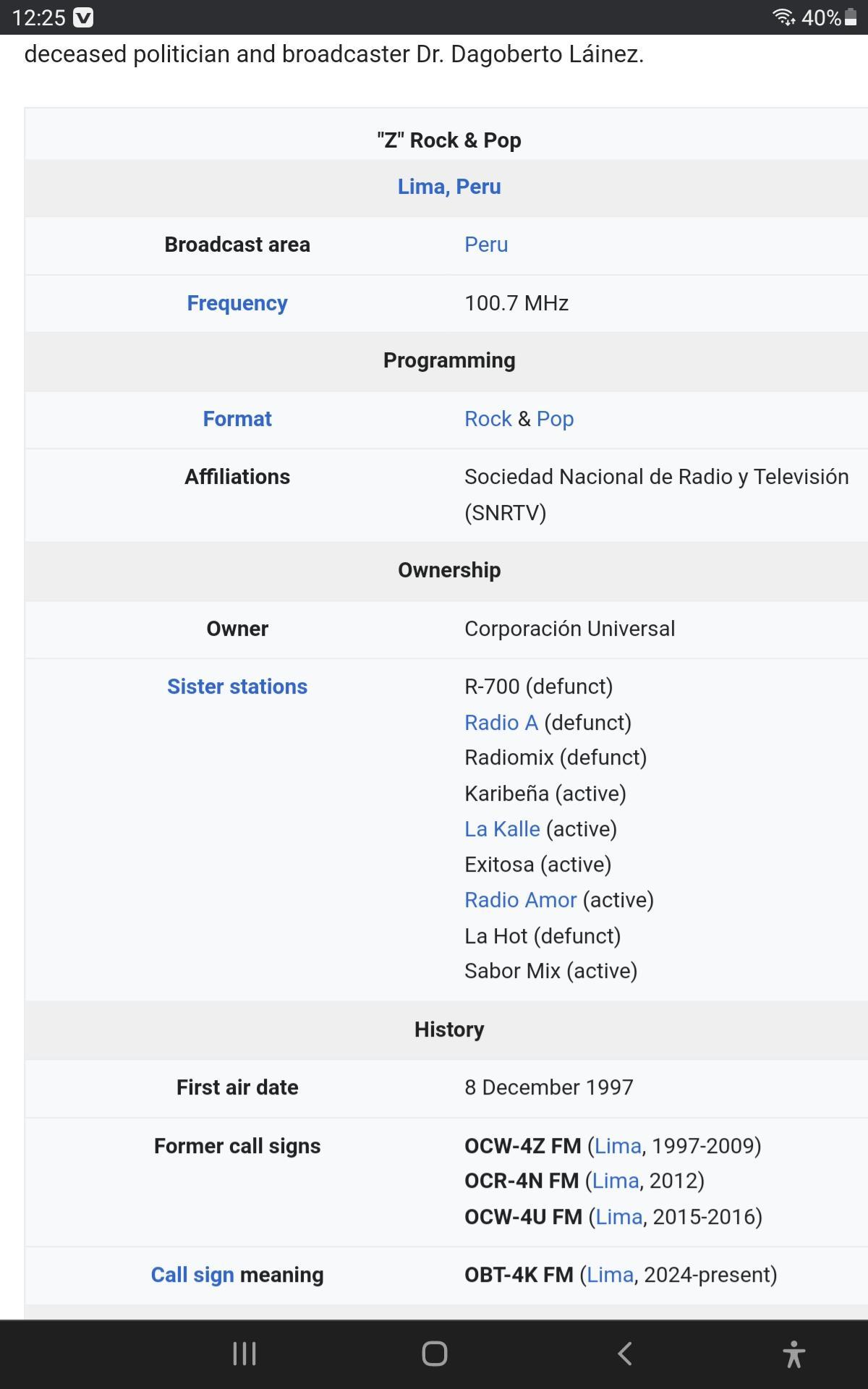Open the Radio A station link
The height and width of the screenshot is (1389, 868).
501,723
